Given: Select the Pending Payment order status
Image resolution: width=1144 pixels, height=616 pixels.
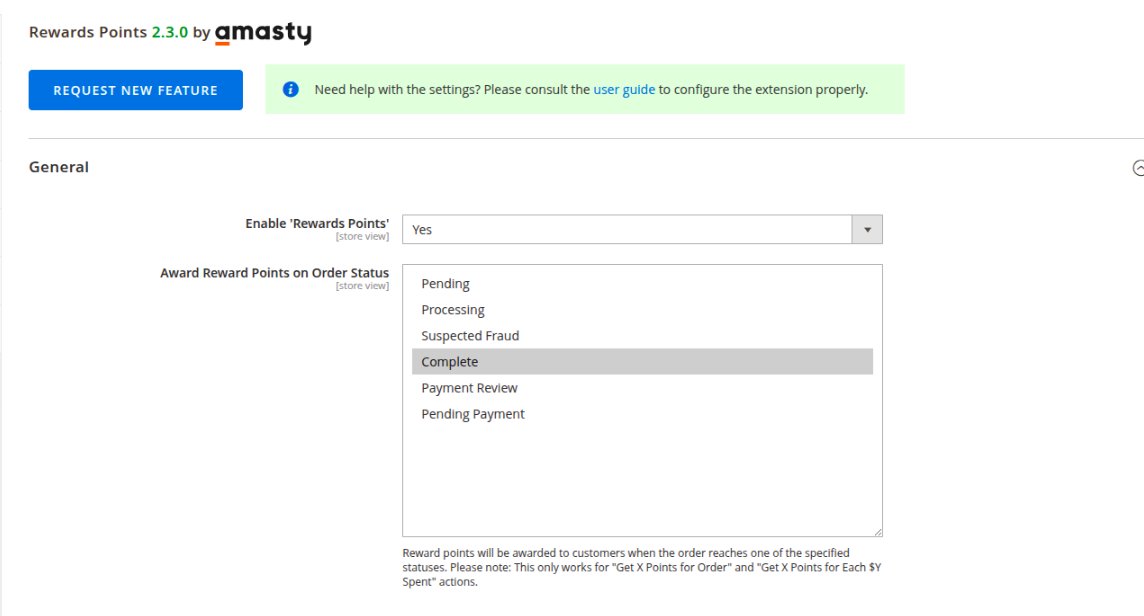Looking at the screenshot, I should (x=642, y=414).
